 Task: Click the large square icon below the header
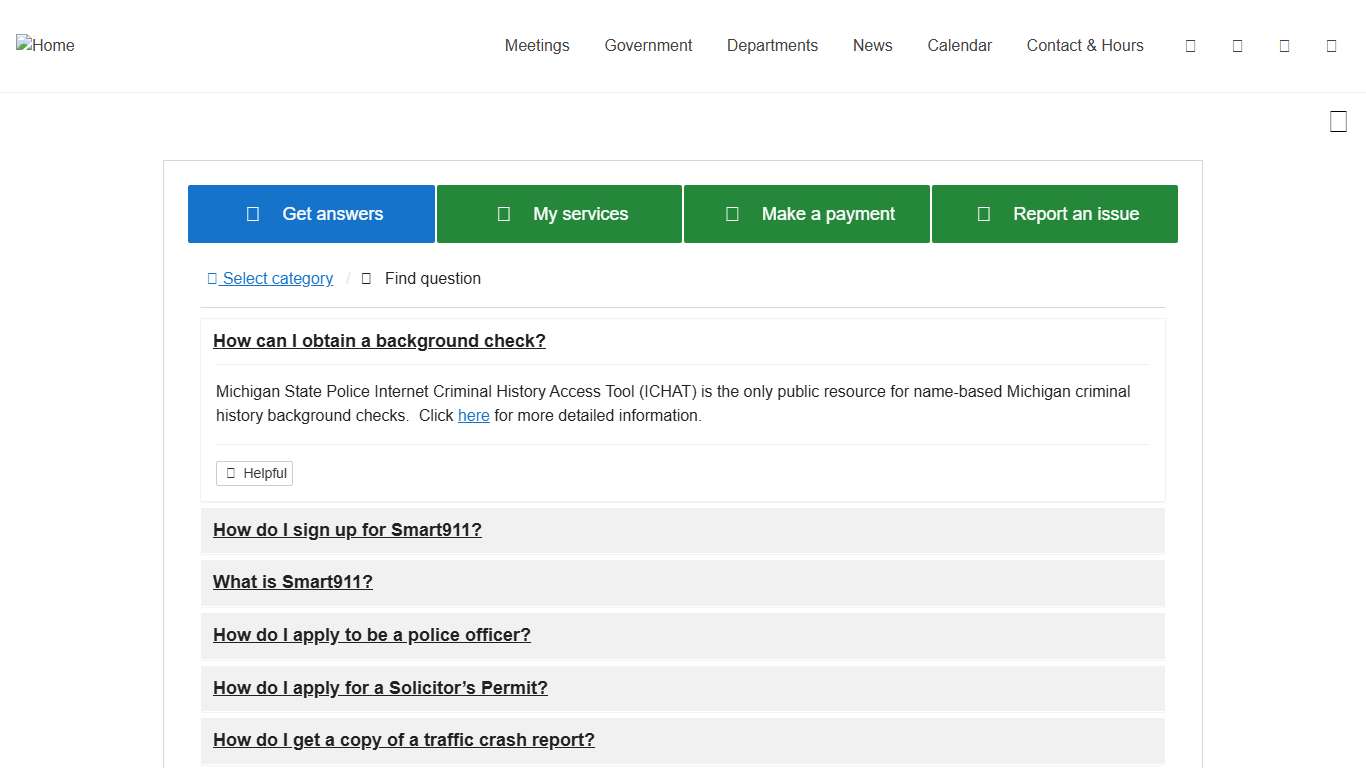click(x=1338, y=122)
